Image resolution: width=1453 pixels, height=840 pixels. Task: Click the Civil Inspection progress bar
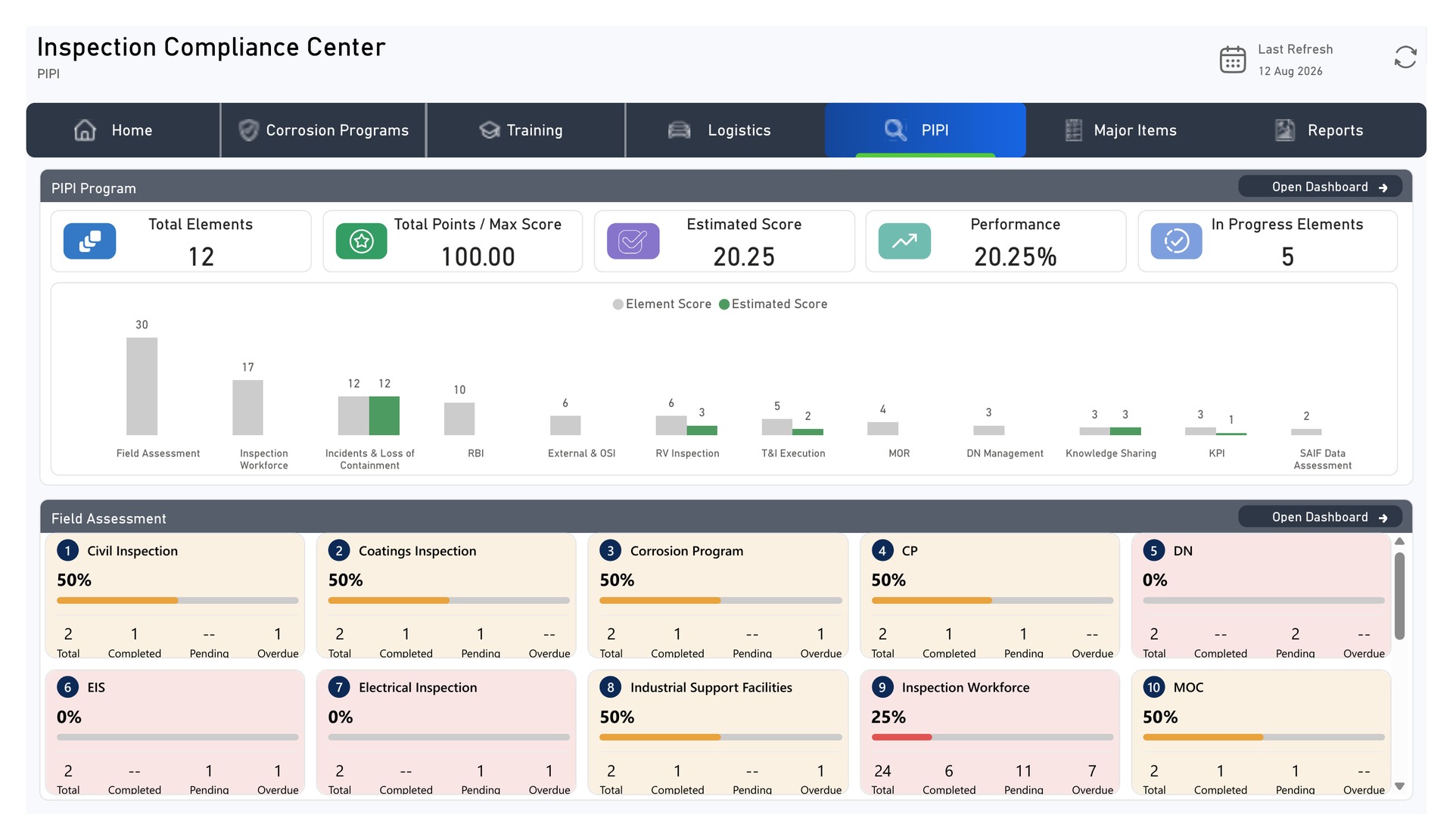pyautogui.click(x=177, y=601)
